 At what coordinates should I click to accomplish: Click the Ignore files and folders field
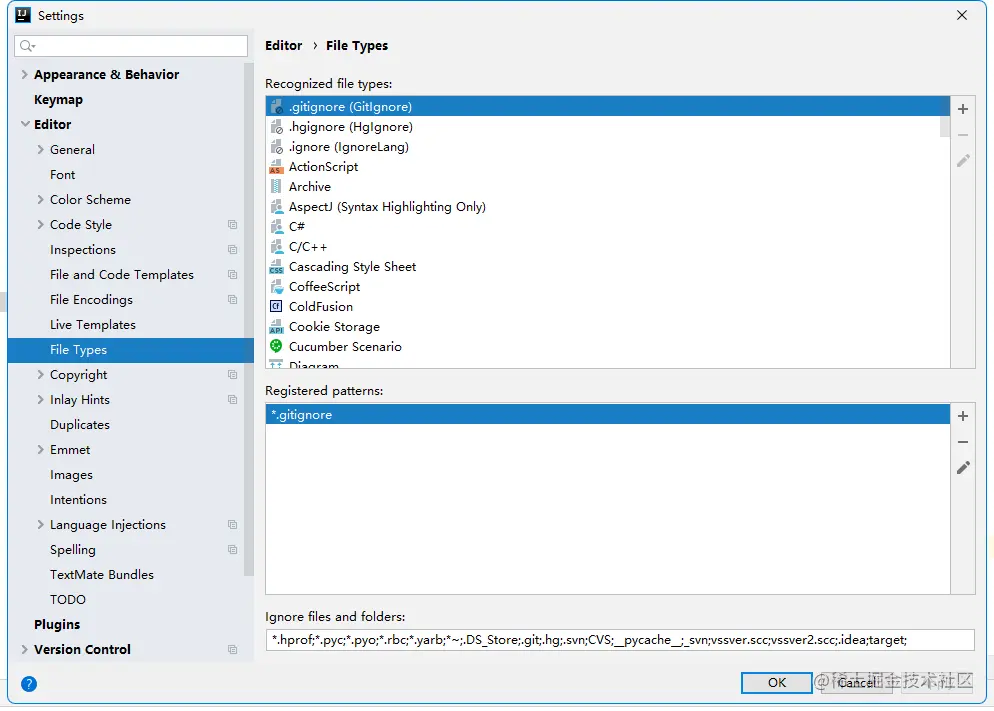(619, 640)
